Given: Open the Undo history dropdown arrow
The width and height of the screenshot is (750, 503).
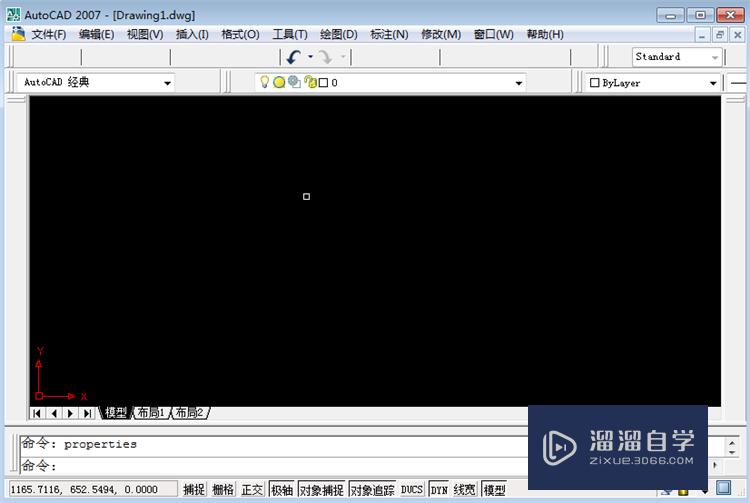Looking at the screenshot, I should point(310,57).
